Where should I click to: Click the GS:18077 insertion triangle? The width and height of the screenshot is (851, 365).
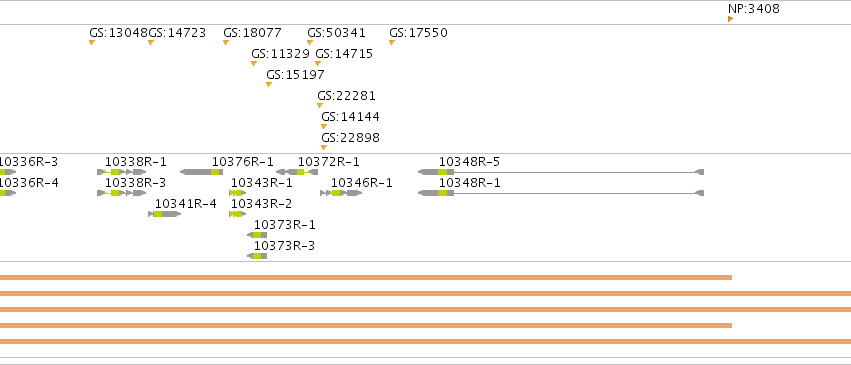pyautogui.click(x=226, y=42)
